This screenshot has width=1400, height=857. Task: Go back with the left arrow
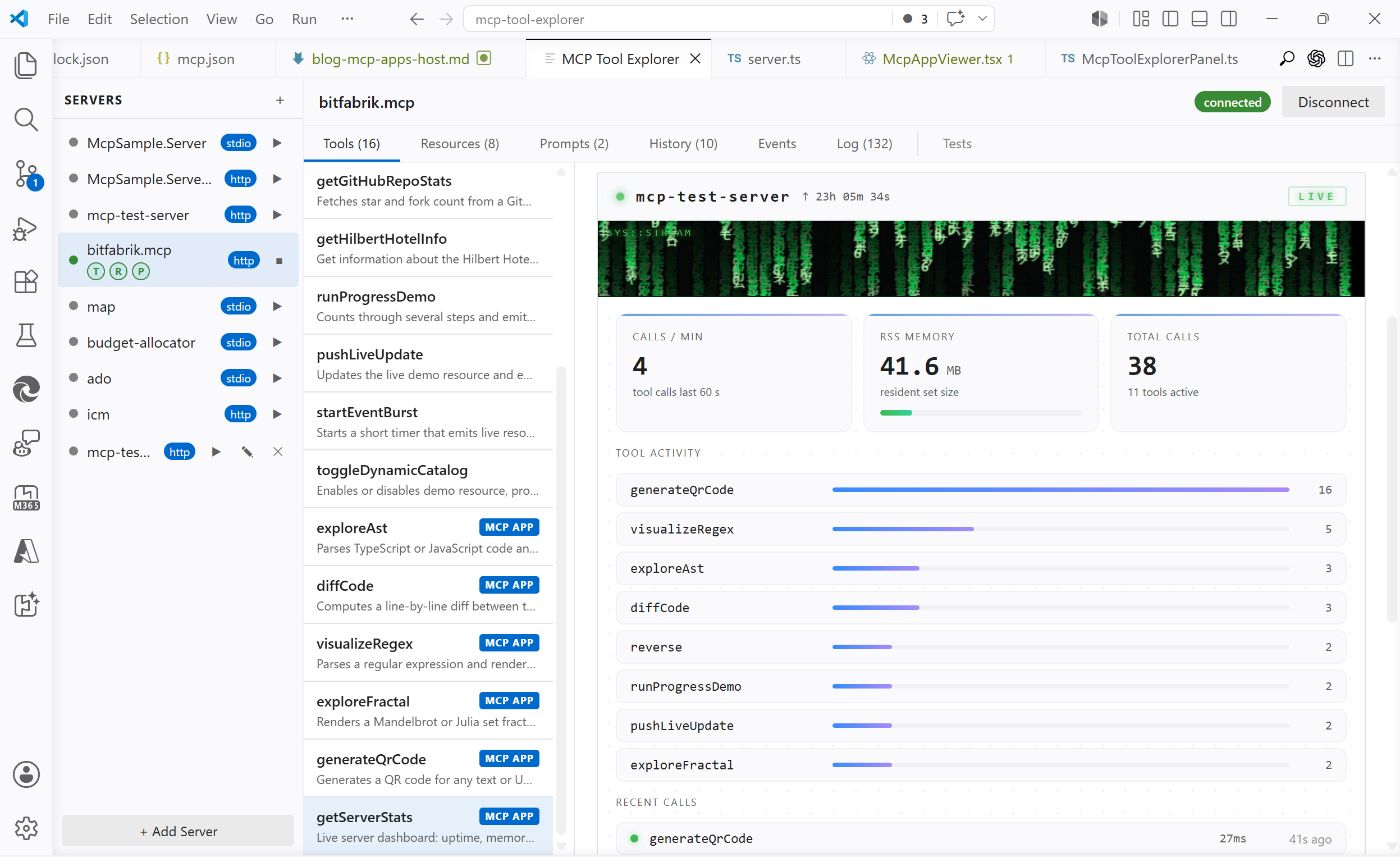417,19
